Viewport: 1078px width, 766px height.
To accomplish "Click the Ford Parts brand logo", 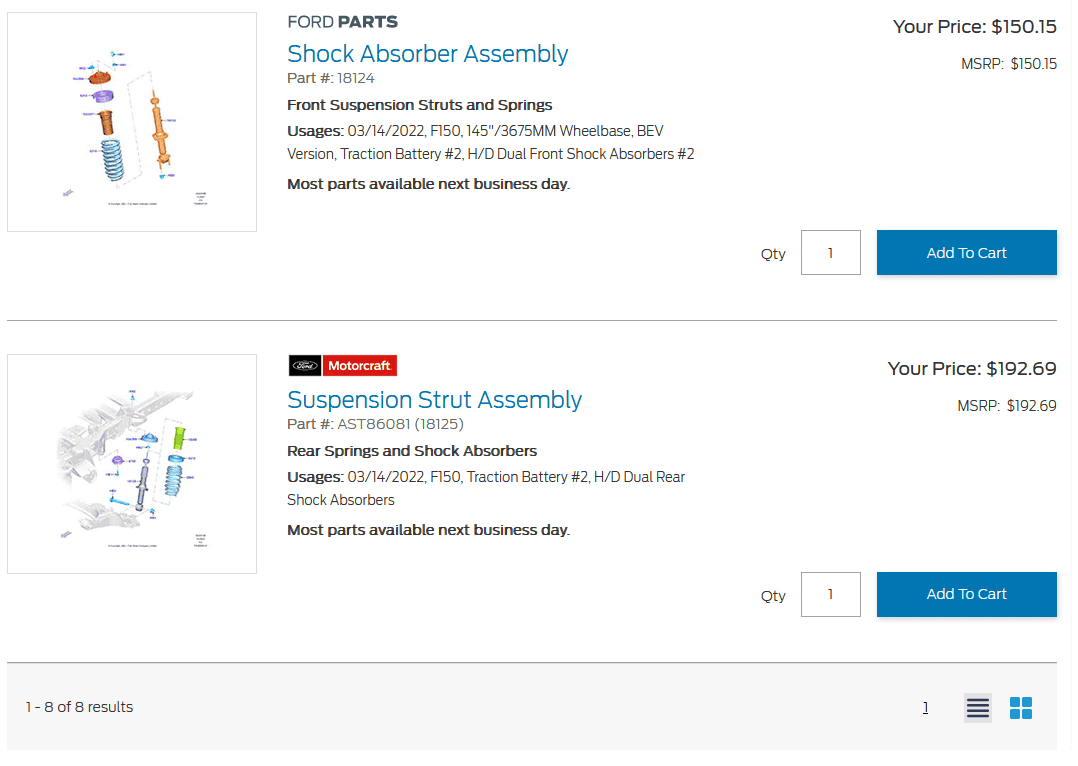I will [342, 22].
